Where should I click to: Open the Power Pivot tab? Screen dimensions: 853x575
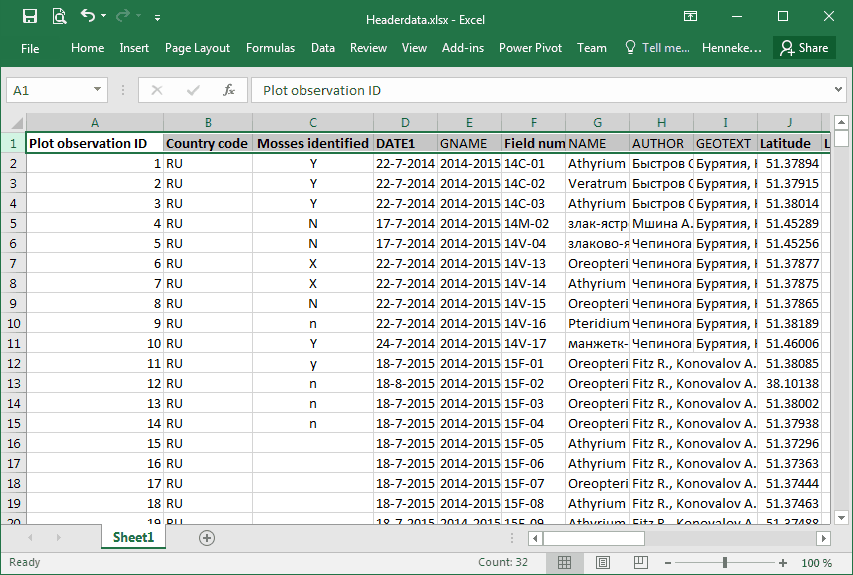pyautogui.click(x=530, y=48)
